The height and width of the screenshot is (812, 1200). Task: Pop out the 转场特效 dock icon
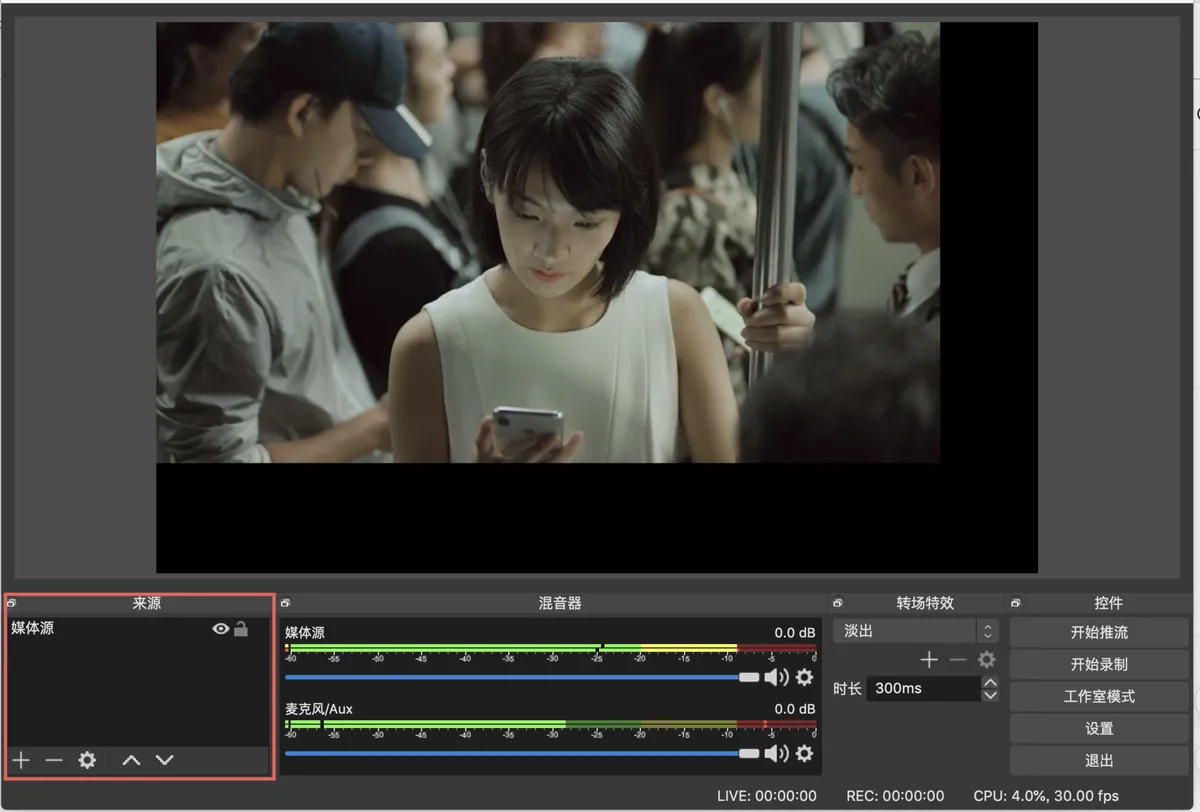837,603
